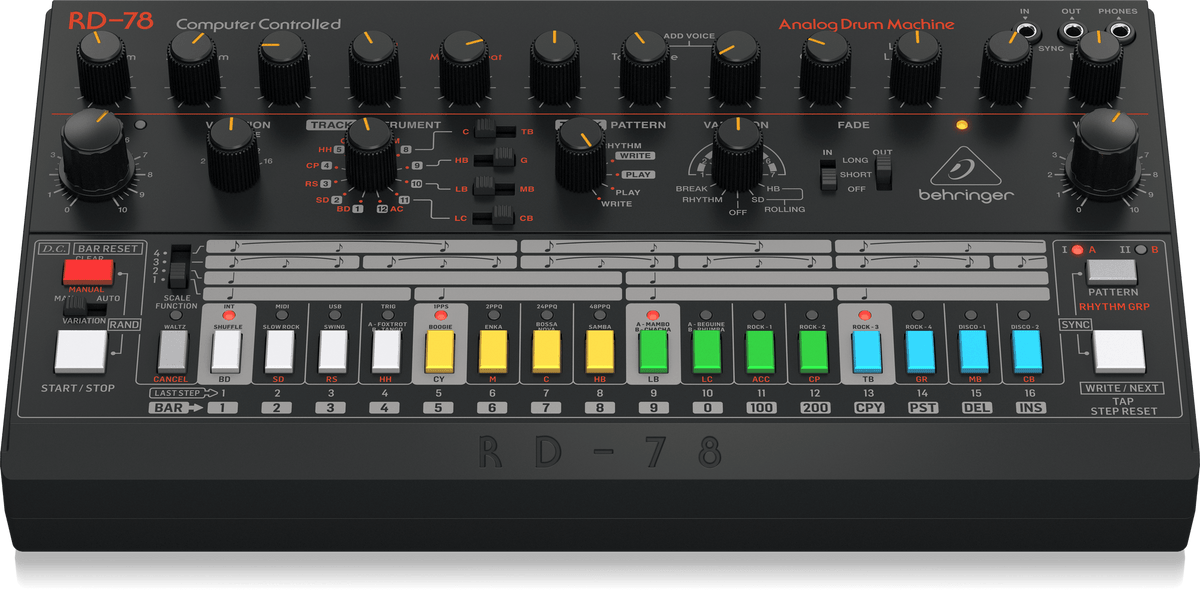
Task: Click the VARIATION break/rolling selector knob
Action: point(737,158)
